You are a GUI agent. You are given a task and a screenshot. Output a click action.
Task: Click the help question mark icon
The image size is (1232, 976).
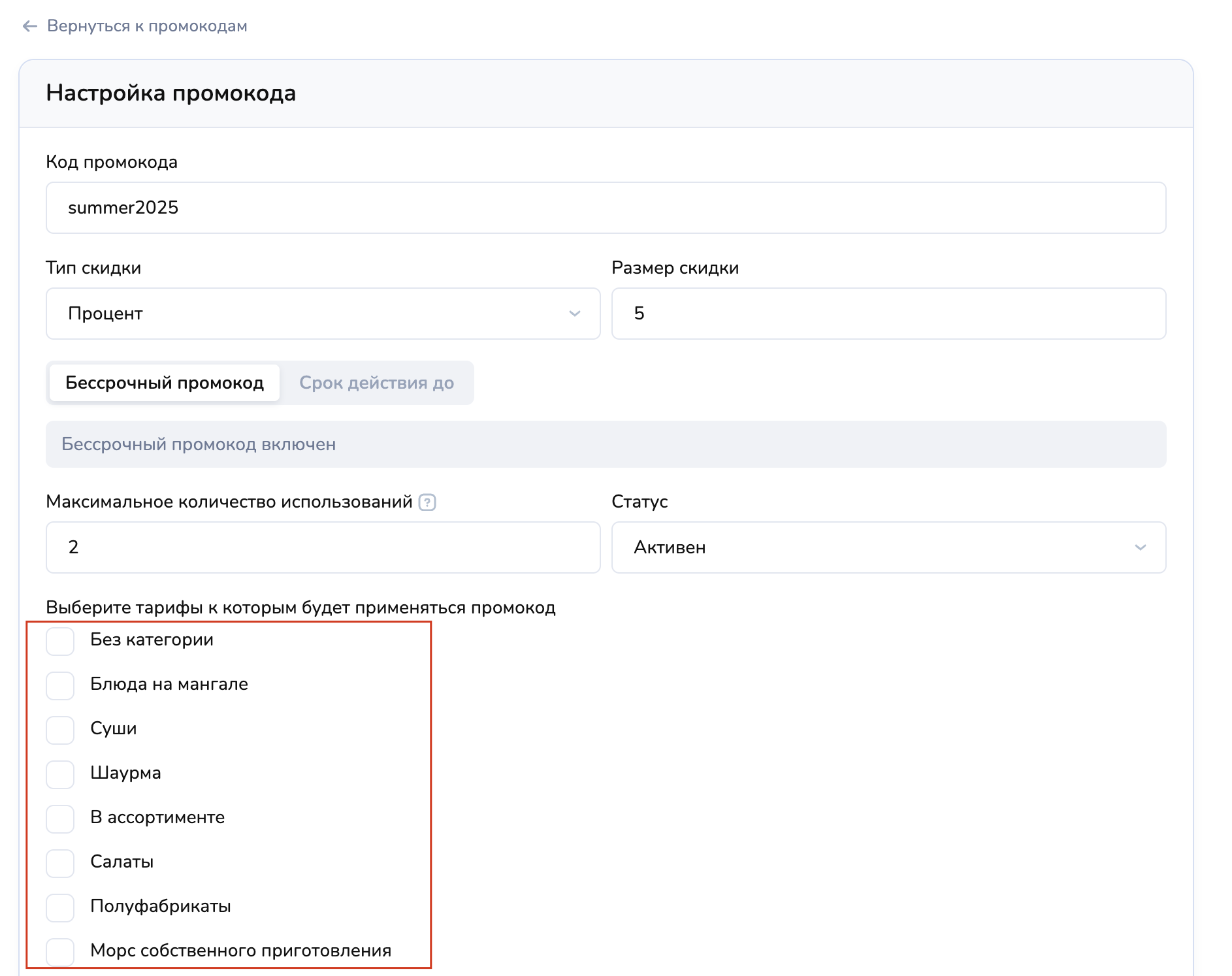point(427,502)
